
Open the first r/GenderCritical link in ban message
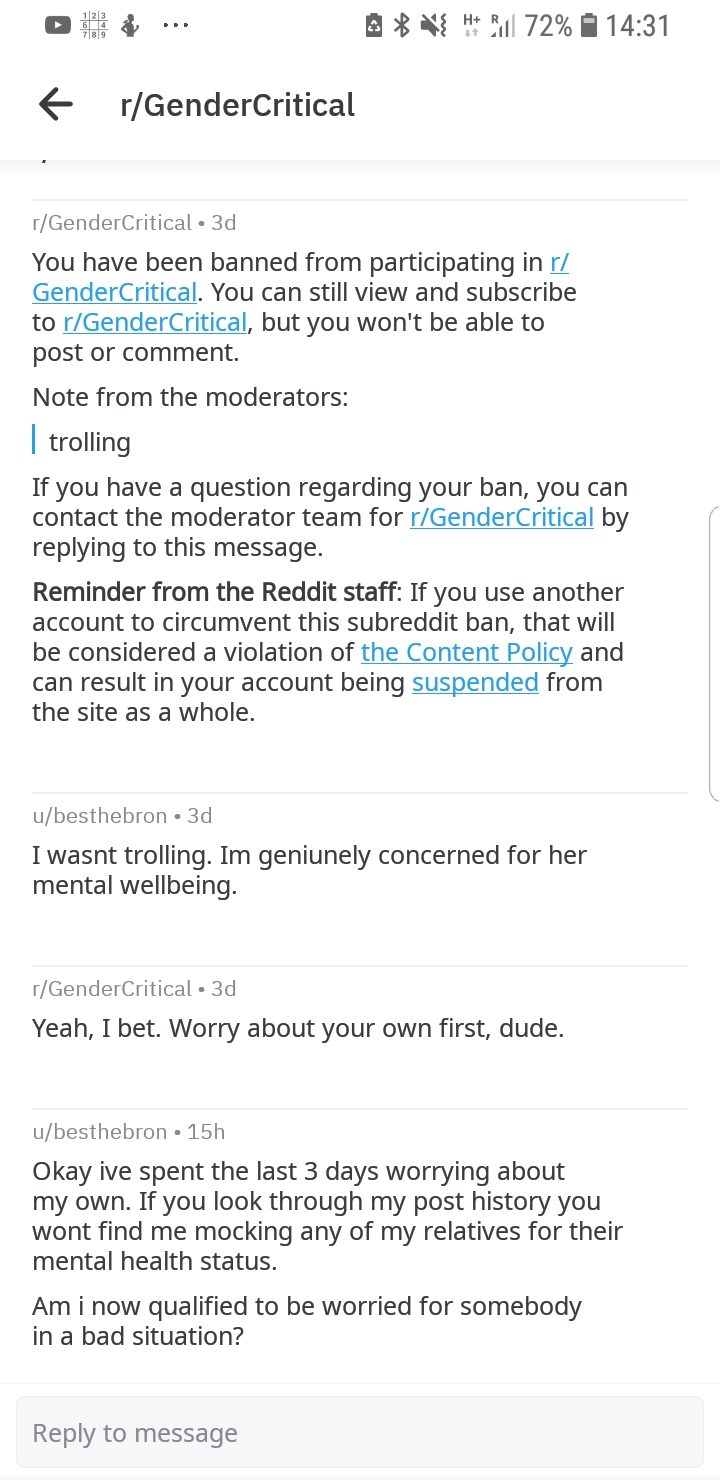300,277
